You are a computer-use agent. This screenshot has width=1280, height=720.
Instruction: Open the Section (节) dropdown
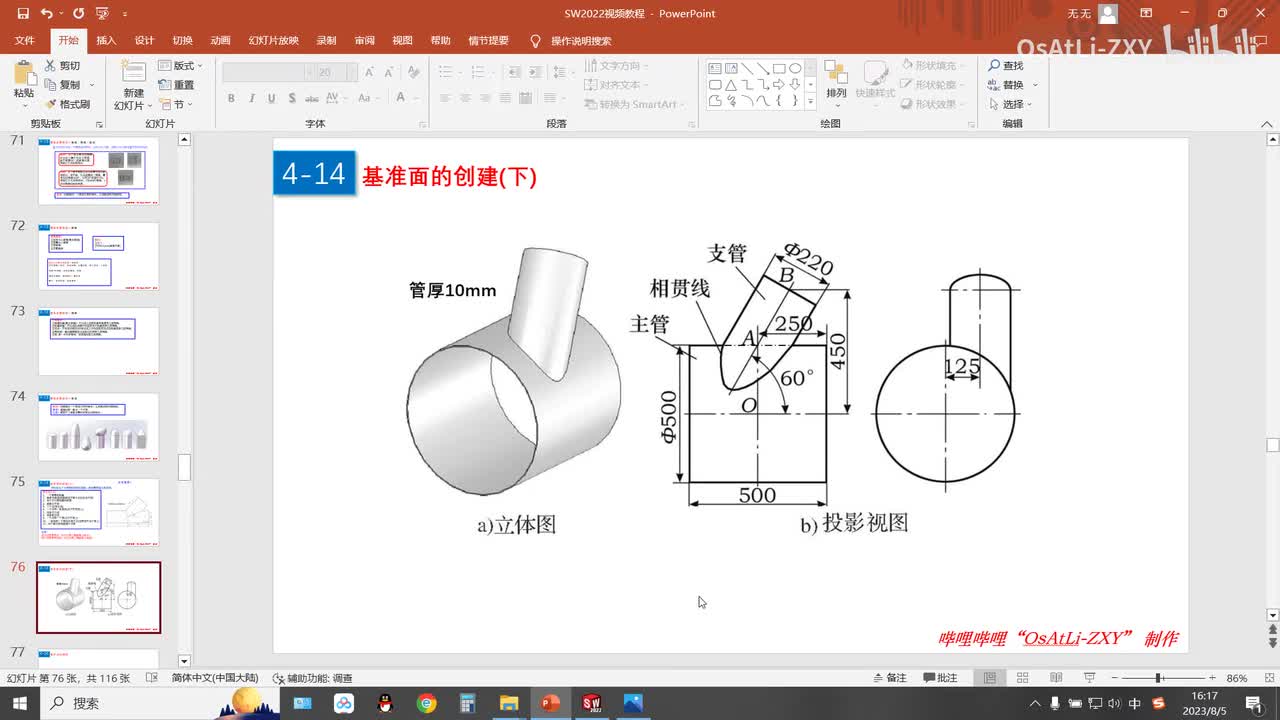176,104
